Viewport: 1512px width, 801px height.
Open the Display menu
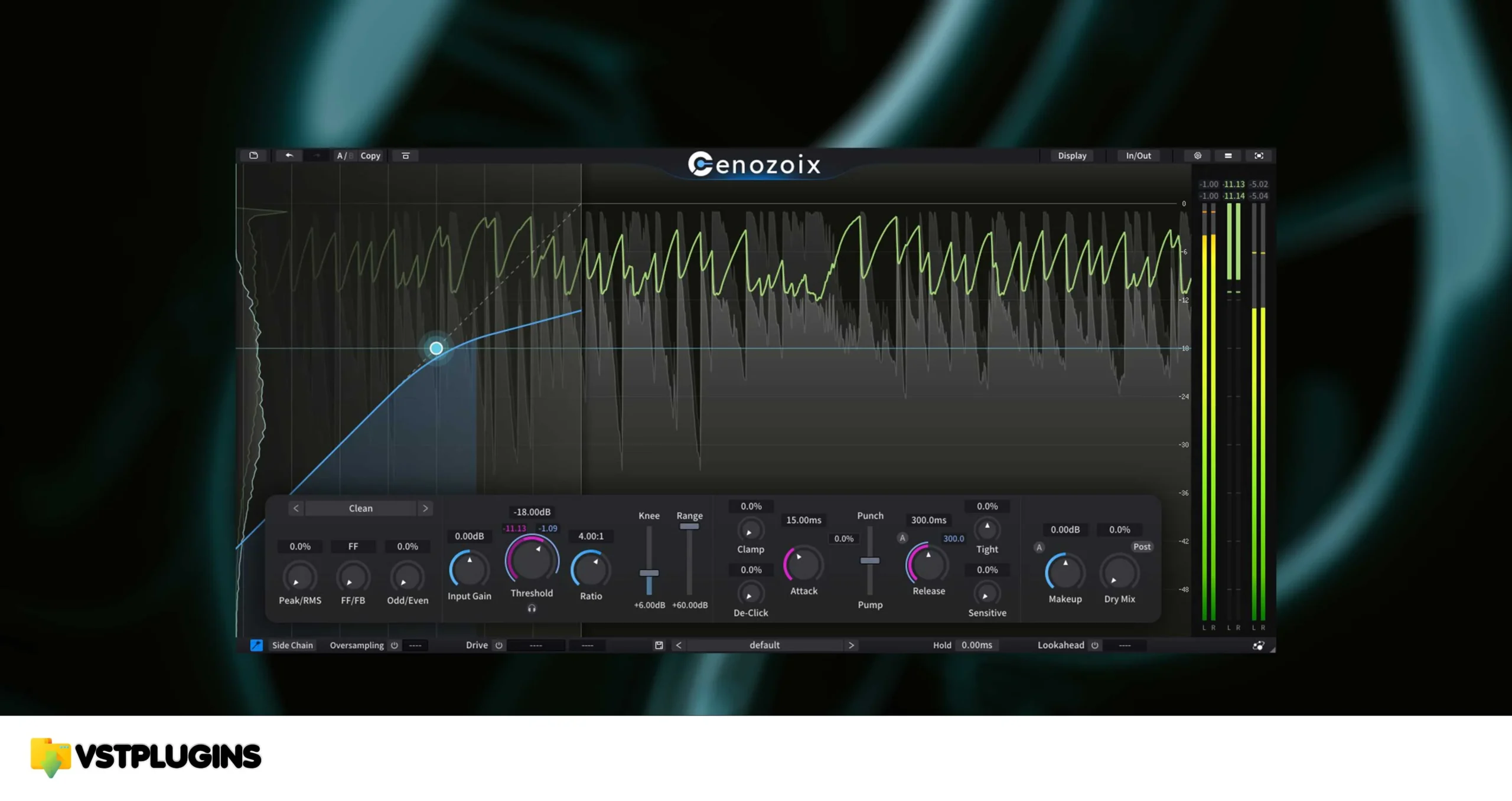tap(1071, 155)
